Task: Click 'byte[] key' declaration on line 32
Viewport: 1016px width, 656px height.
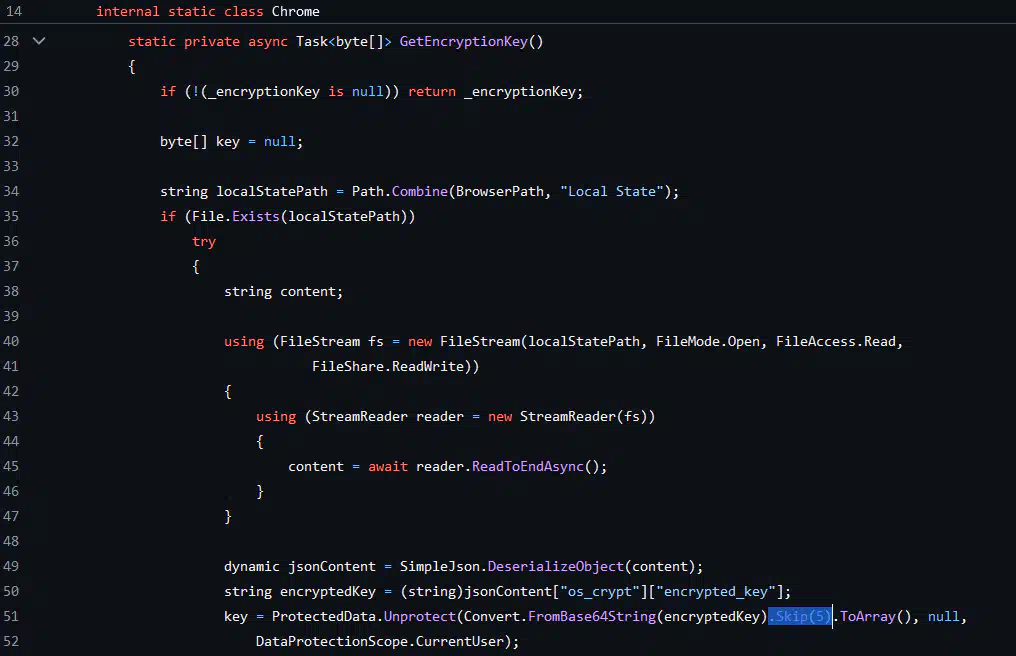Action: click(x=200, y=141)
